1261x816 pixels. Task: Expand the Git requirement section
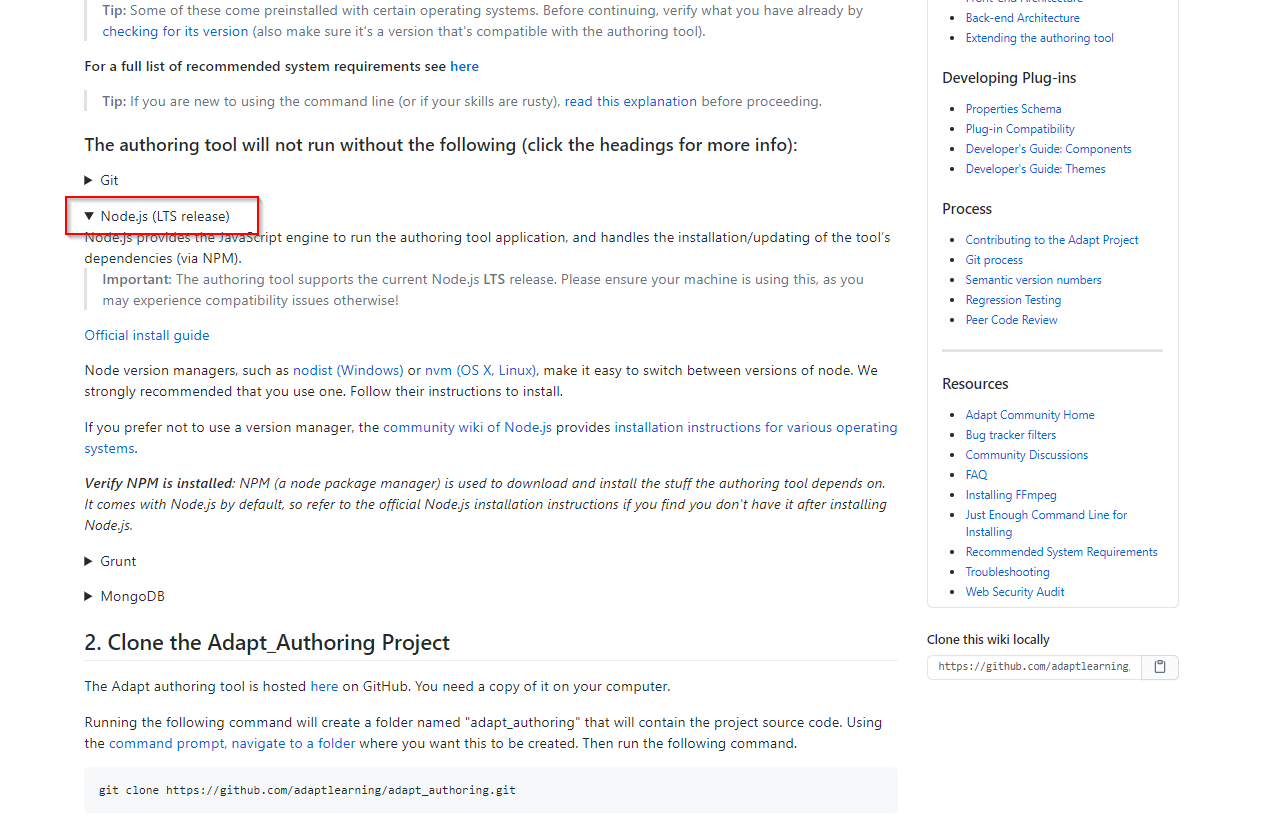[102, 180]
